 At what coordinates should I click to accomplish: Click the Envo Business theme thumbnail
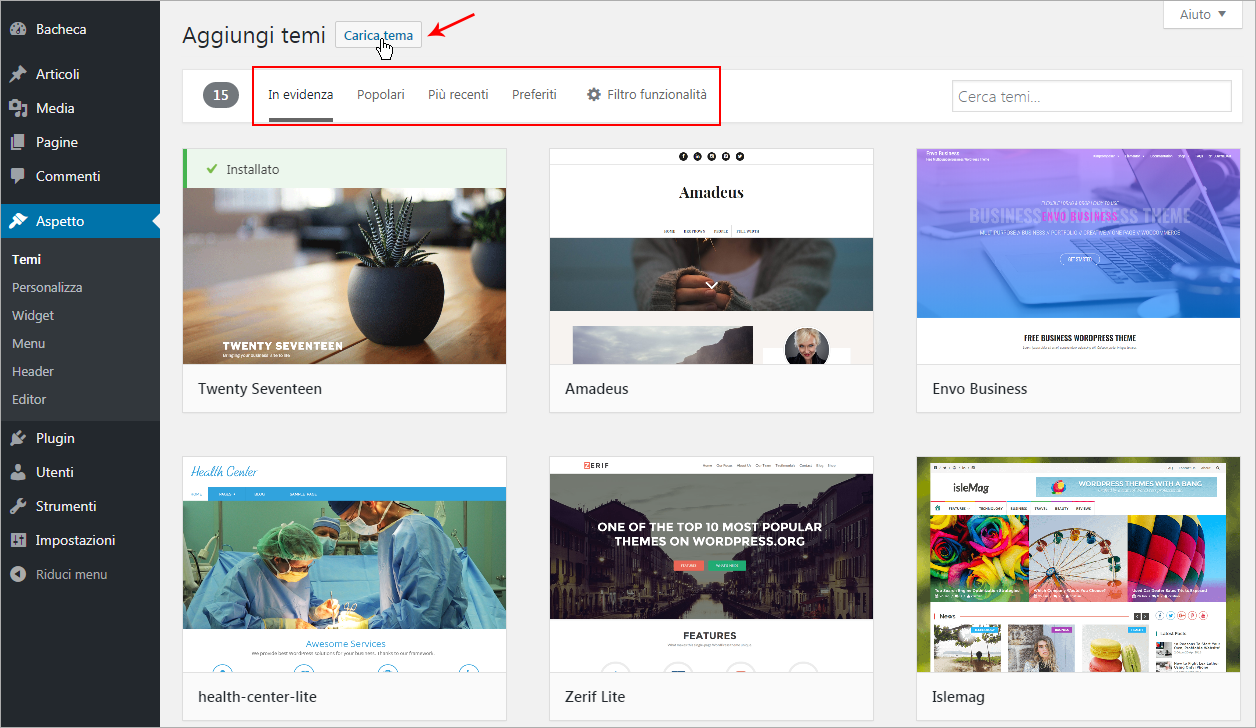(1078, 256)
